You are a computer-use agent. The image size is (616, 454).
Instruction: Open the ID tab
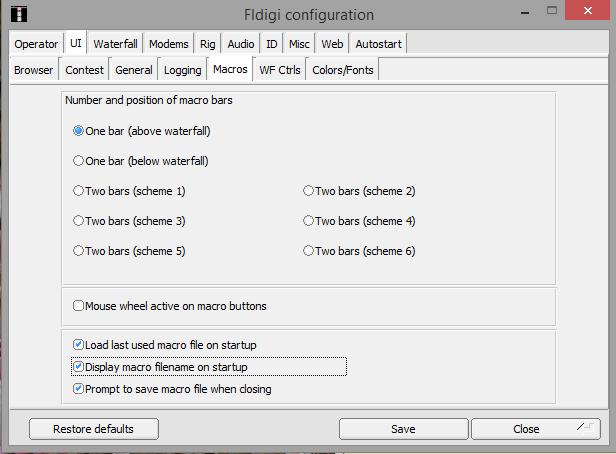271,44
